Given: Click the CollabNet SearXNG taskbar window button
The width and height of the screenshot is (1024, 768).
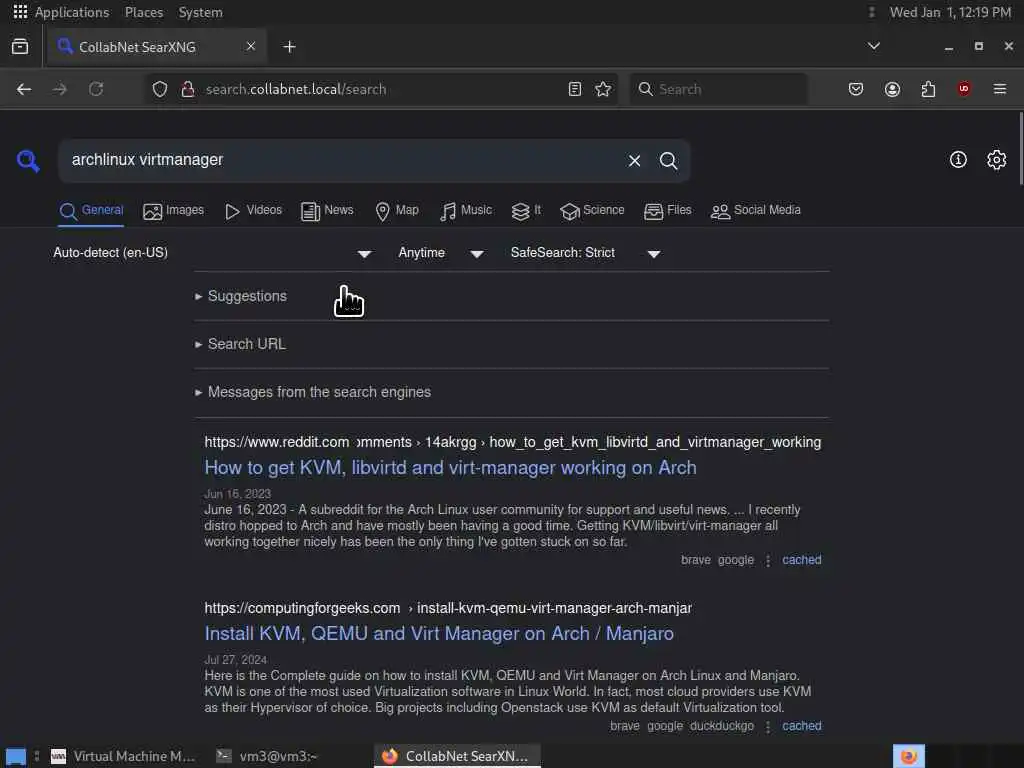Looking at the screenshot, I should pos(457,756).
